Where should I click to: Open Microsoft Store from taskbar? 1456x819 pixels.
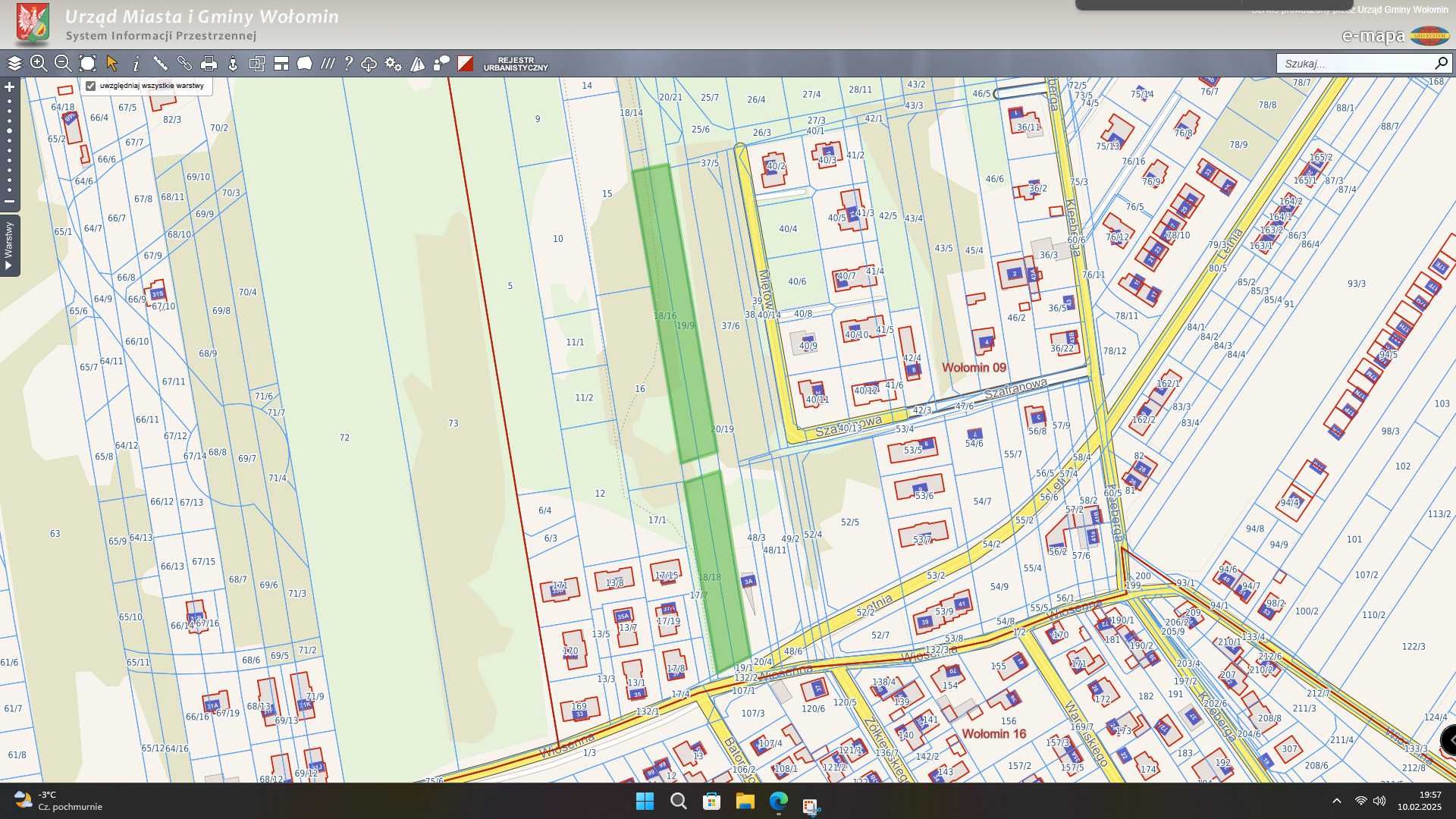711,801
